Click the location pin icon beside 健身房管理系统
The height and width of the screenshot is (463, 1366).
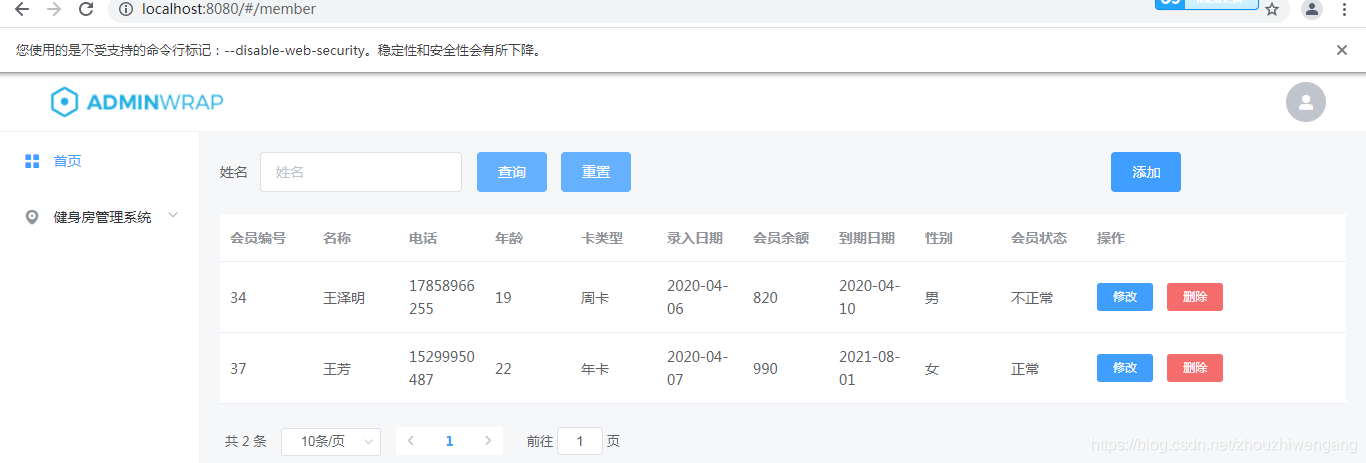pyautogui.click(x=32, y=217)
